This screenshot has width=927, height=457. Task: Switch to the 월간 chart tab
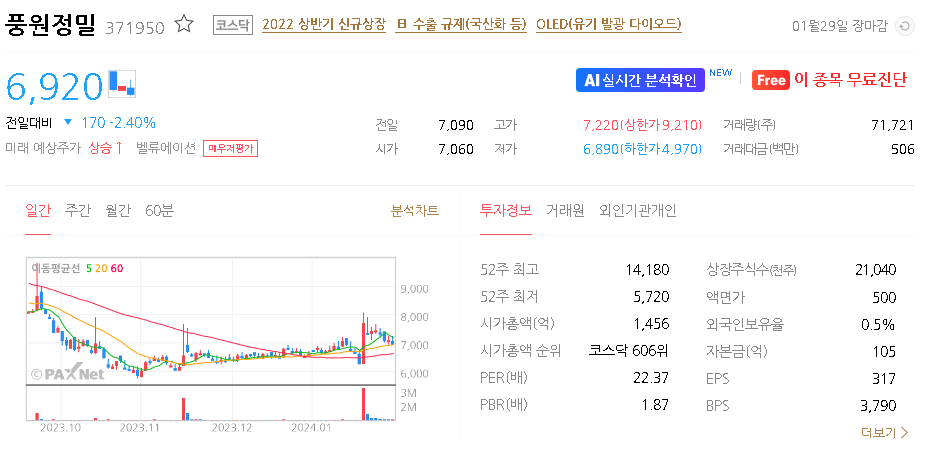(118, 210)
